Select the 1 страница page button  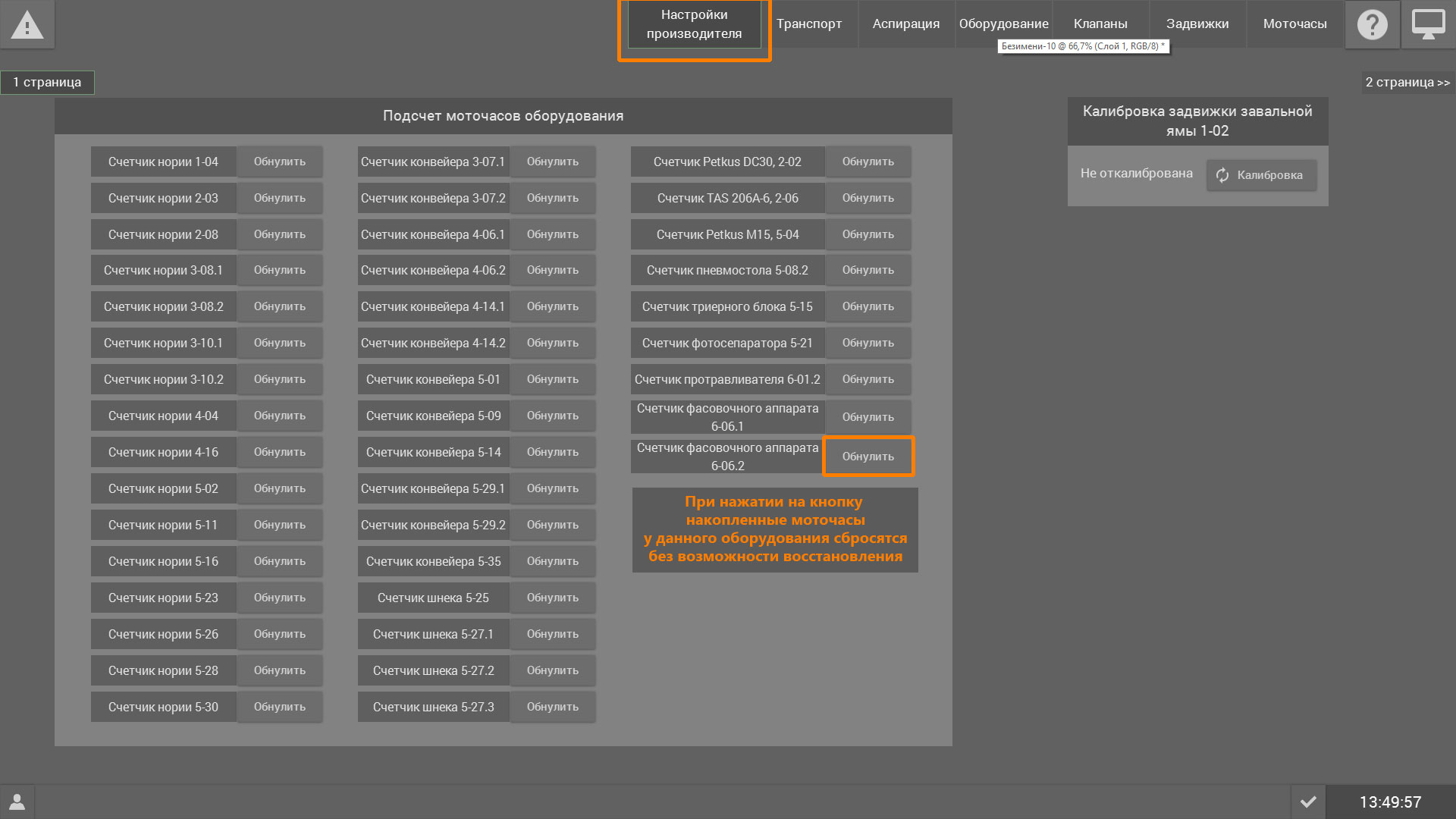(x=47, y=82)
